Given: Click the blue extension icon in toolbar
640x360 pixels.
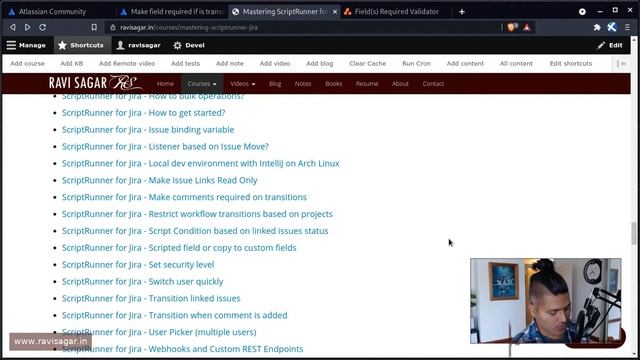Looking at the screenshot, I should coord(611,27).
